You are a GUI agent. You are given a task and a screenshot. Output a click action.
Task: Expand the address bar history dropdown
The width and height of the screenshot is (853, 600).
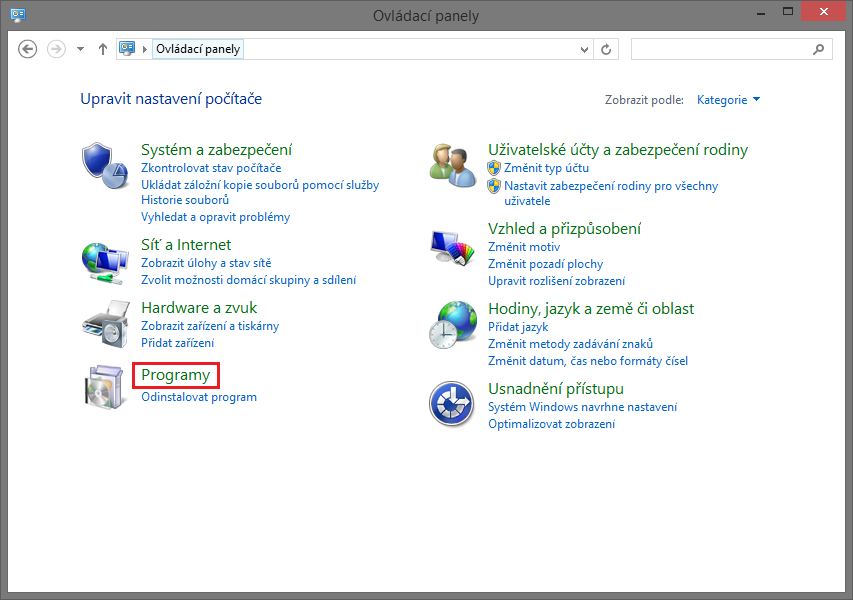click(x=586, y=49)
